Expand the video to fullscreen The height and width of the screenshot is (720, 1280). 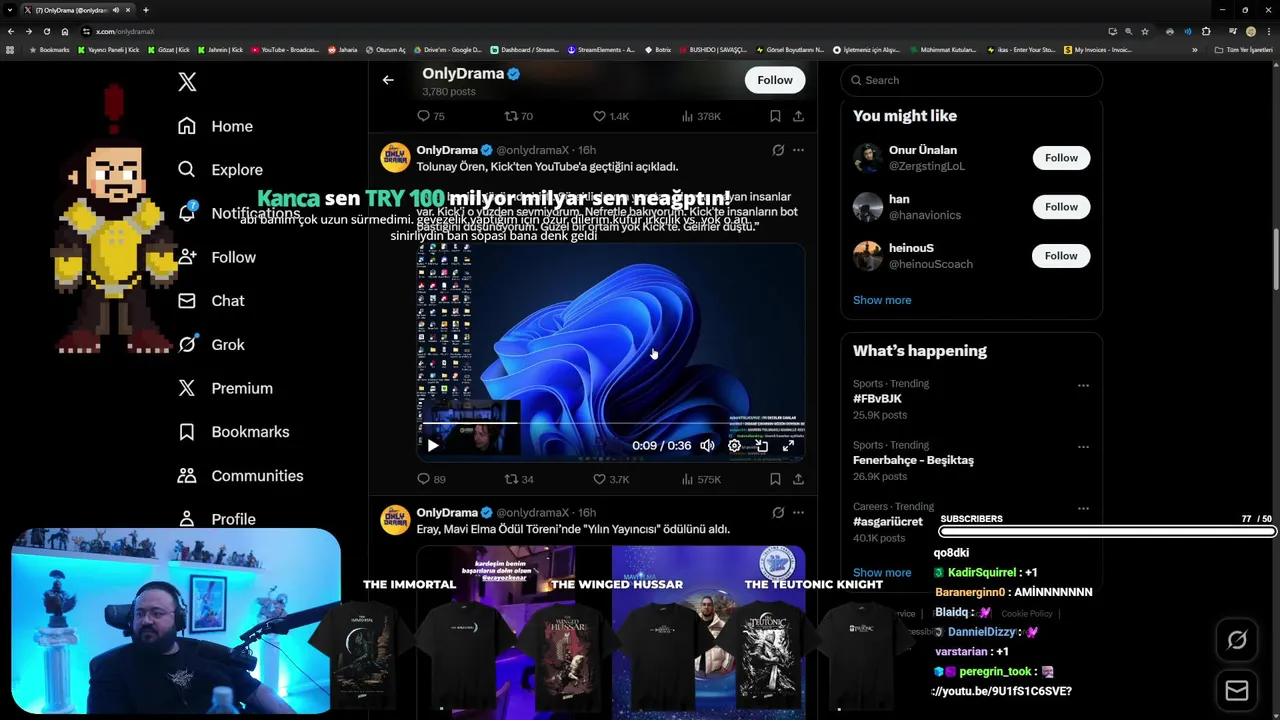click(x=788, y=446)
